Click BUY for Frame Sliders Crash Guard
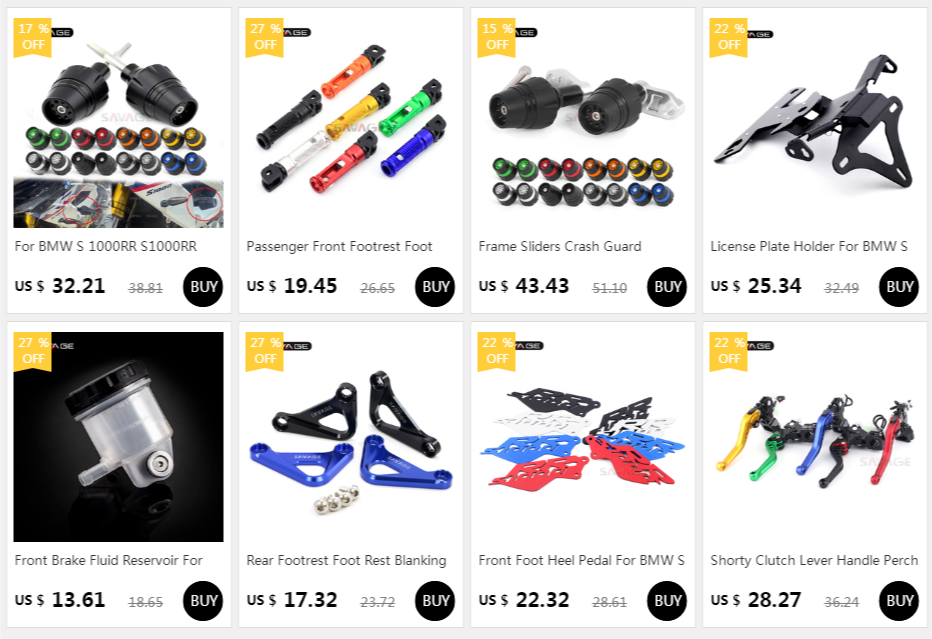The width and height of the screenshot is (932, 639). tap(666, 287)
